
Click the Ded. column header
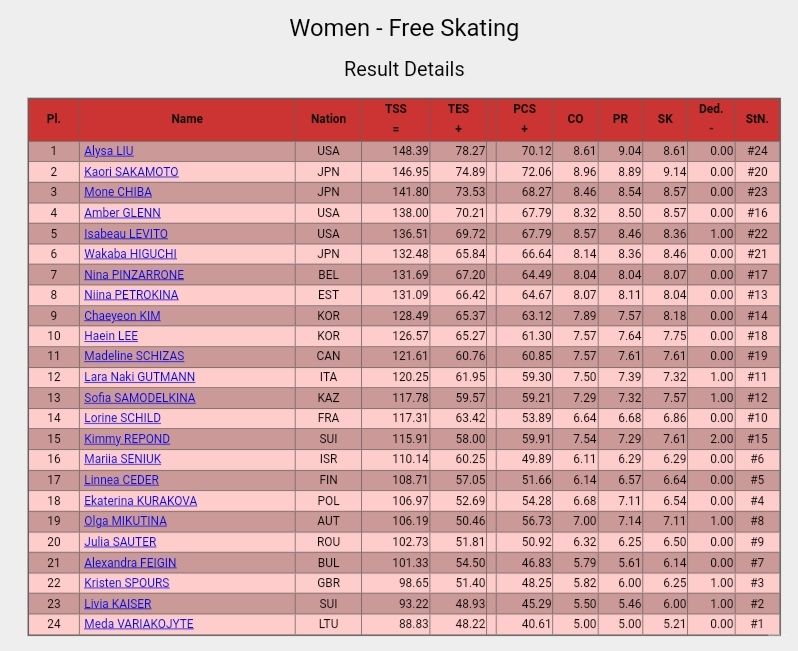tap(711, 119)
